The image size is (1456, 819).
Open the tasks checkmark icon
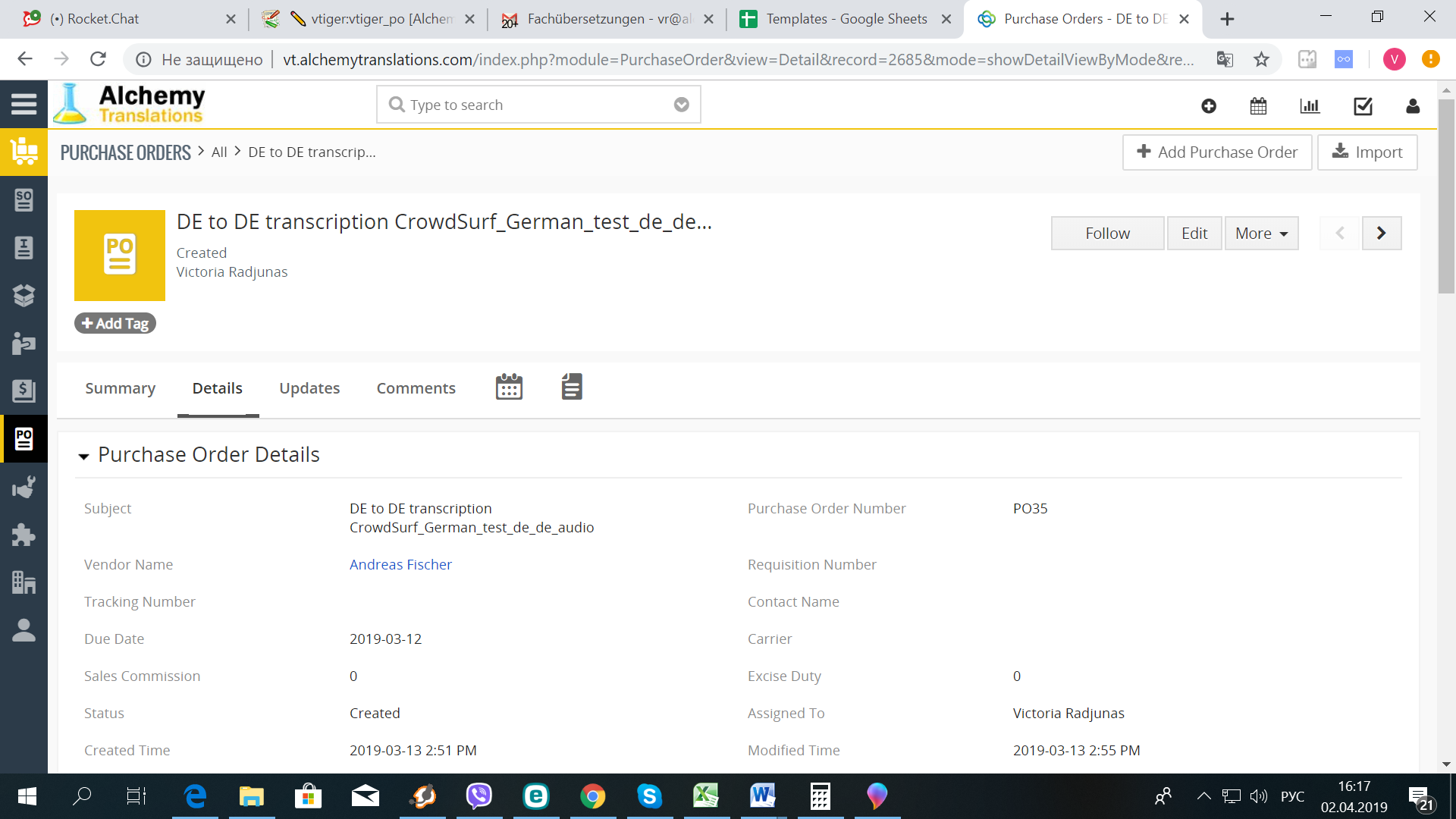click(1363, 106)
